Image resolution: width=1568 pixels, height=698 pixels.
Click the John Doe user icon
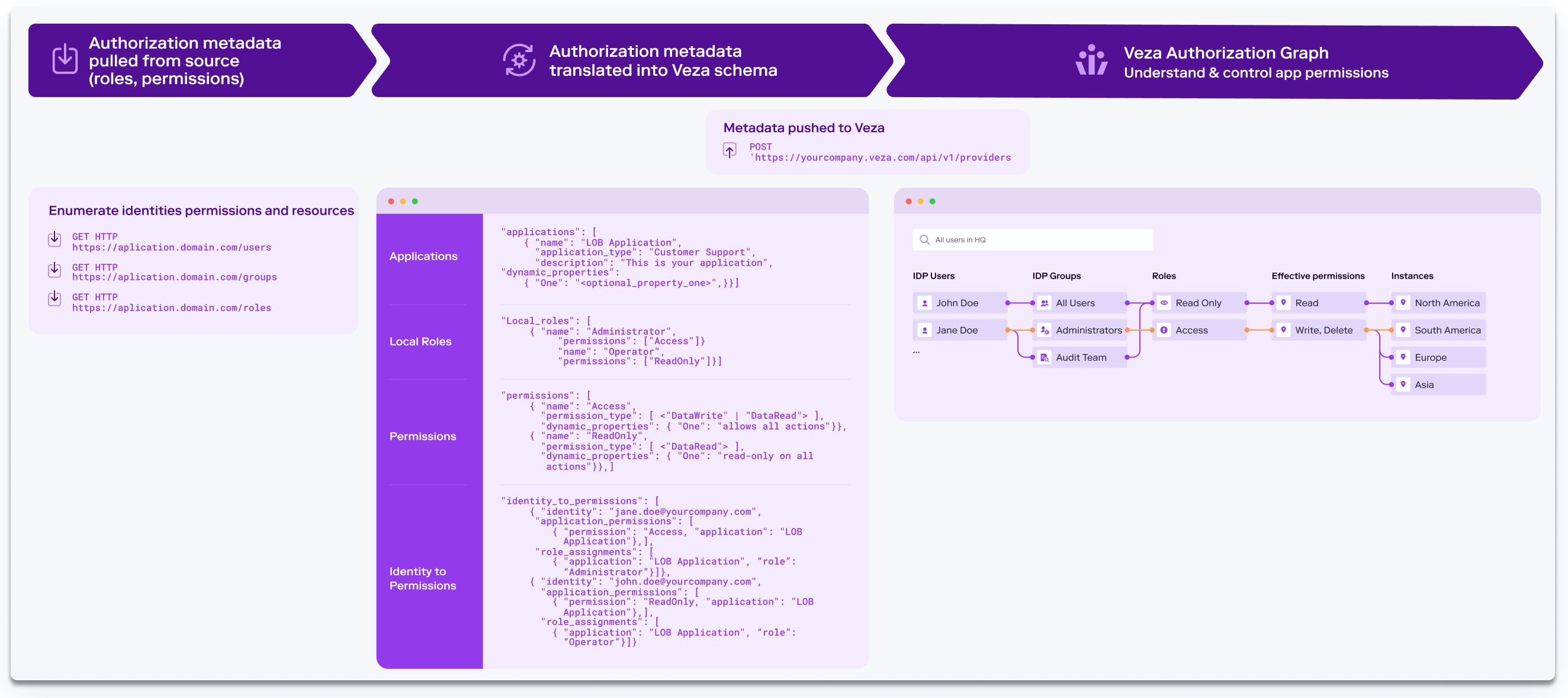click(924, 303)
